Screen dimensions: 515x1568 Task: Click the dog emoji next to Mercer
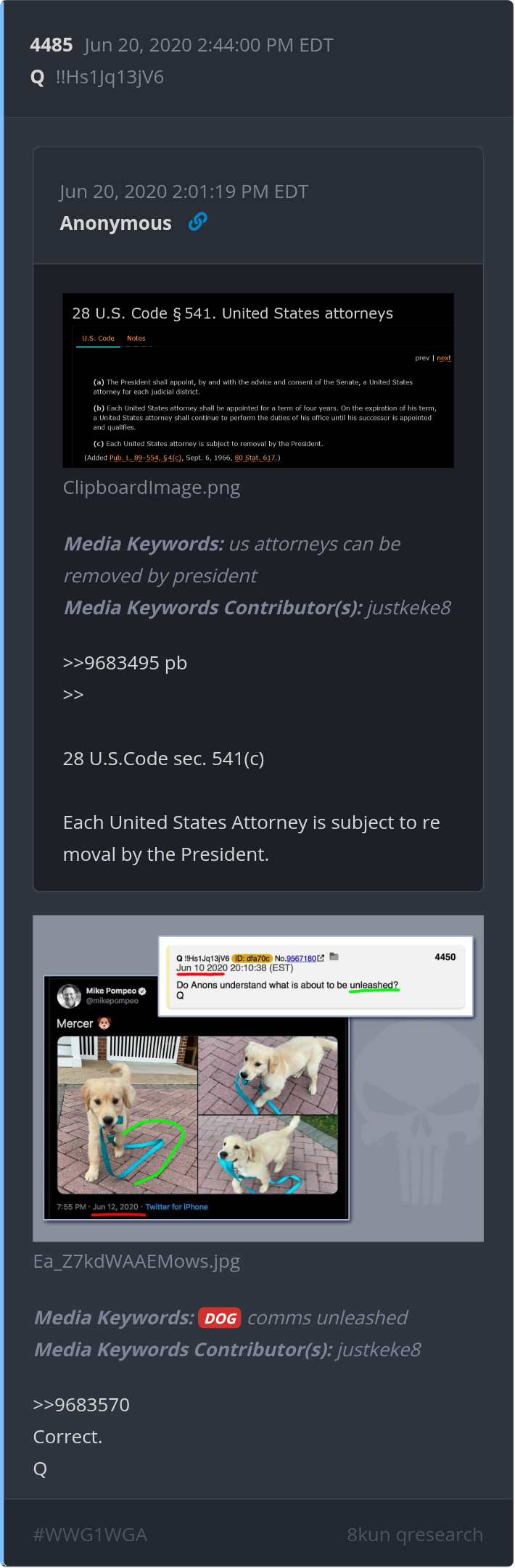coord(104,1023)
